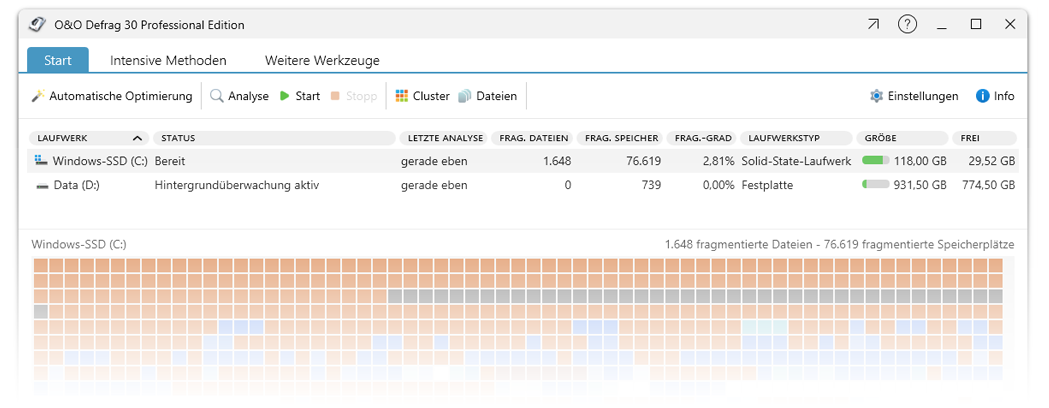
Task: Click the Automatische Optimierung wand icon
Action: tap(38, 96)
